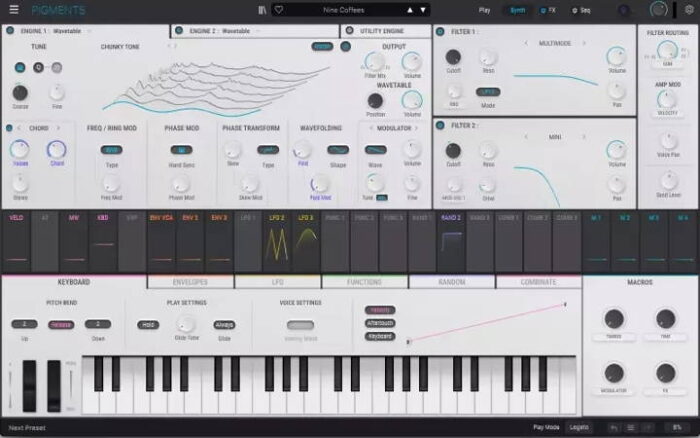This screenshot has width=700, height=438.
Task: Open the hamburger main menu
Action: [x=13, y=10]
